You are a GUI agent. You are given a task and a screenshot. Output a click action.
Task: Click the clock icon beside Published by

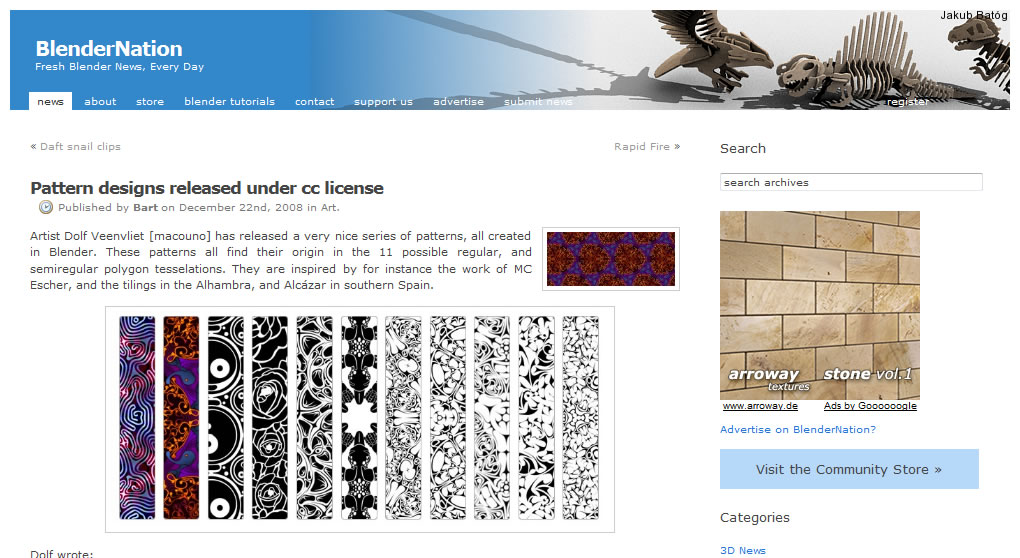pyautogui.click(x=46, y=208)
